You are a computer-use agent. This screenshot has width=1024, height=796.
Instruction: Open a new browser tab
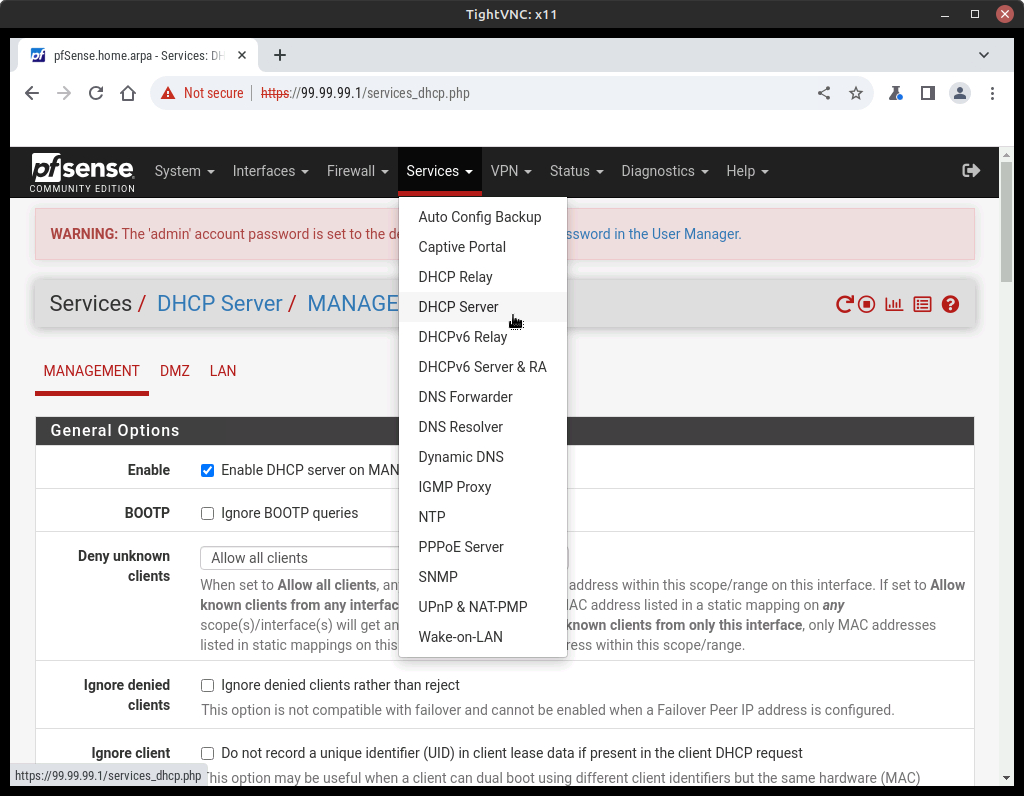tap(280, 56)
